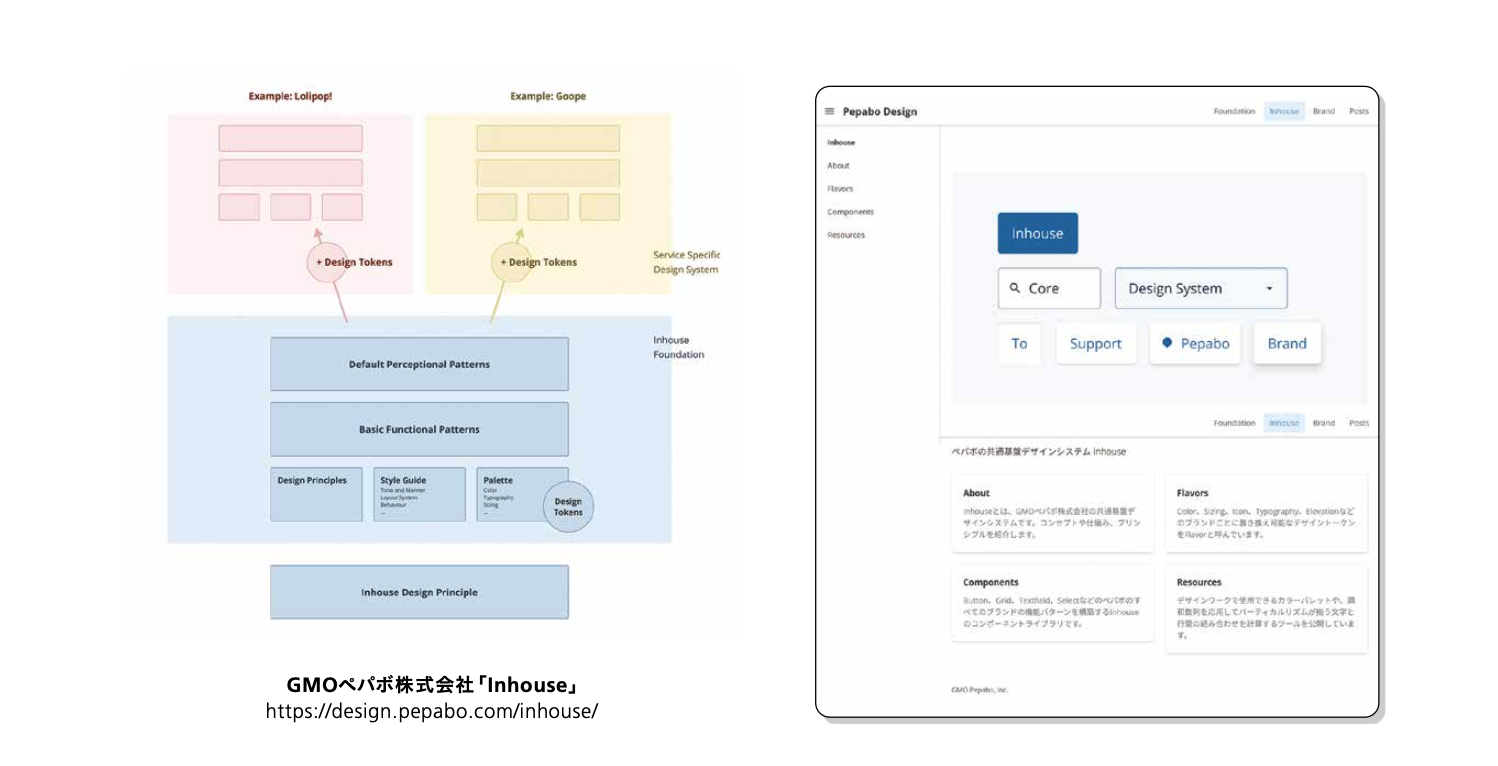Select Inhouse in lower navigation bar
Screen dimensions: 1498x766
click(x=1284, y=423)
